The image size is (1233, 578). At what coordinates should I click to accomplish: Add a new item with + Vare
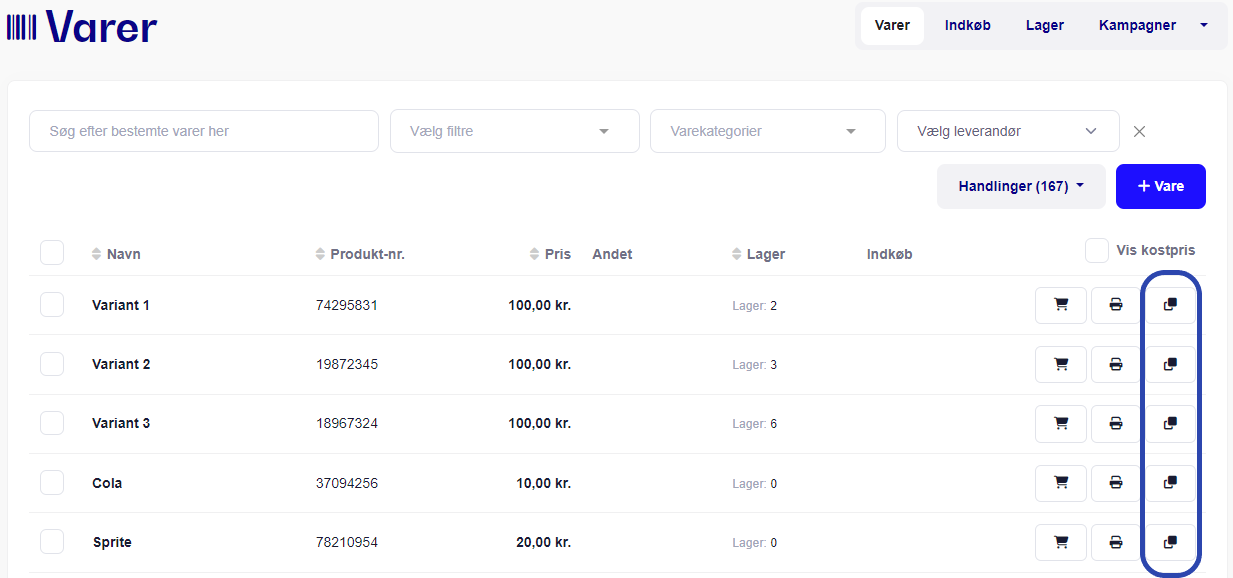point(1160,186)
